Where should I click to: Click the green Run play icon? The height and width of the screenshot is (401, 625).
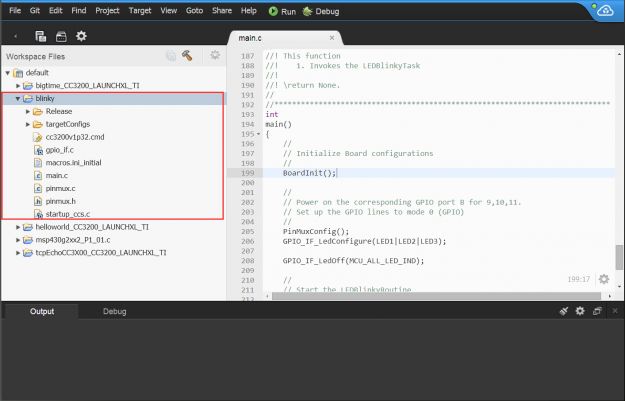click(x=273, y=11)
